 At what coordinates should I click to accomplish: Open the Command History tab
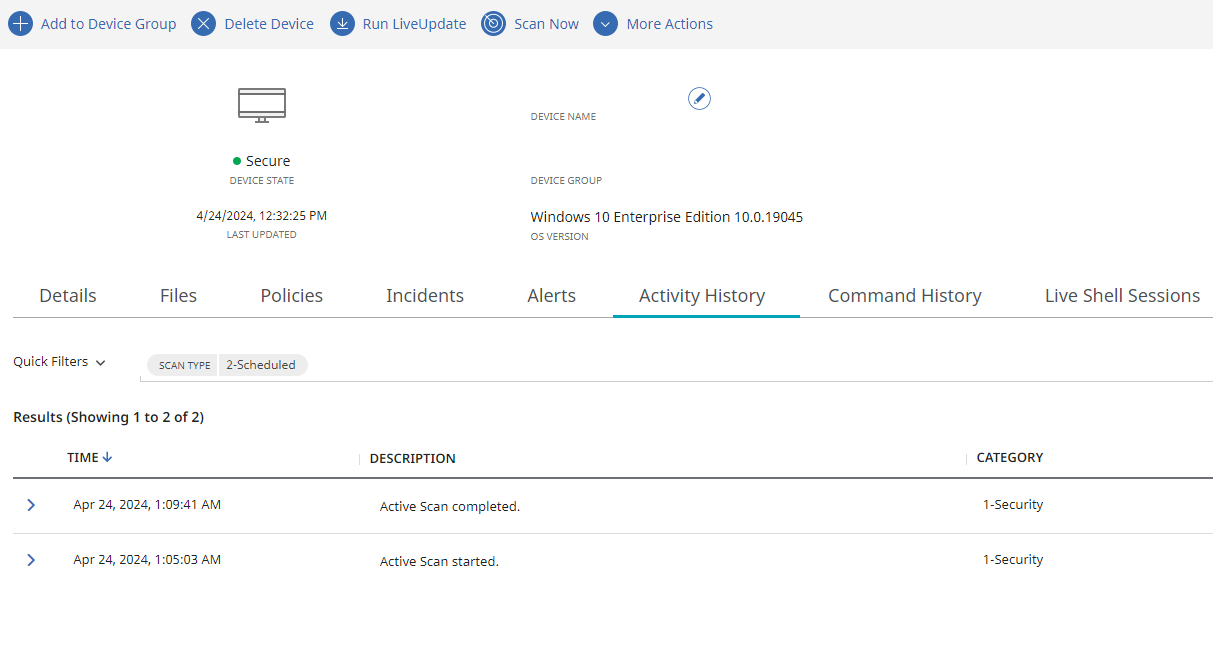(x=904, y=296)
